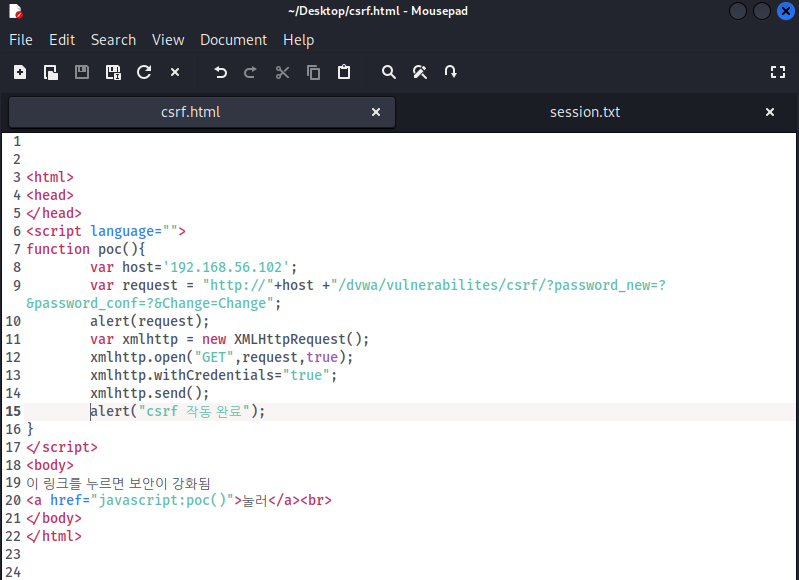Viewport: 799px width, 580px height.
Task: Click the Mousepad app icon in the title bar
Action: click(16, 11)
